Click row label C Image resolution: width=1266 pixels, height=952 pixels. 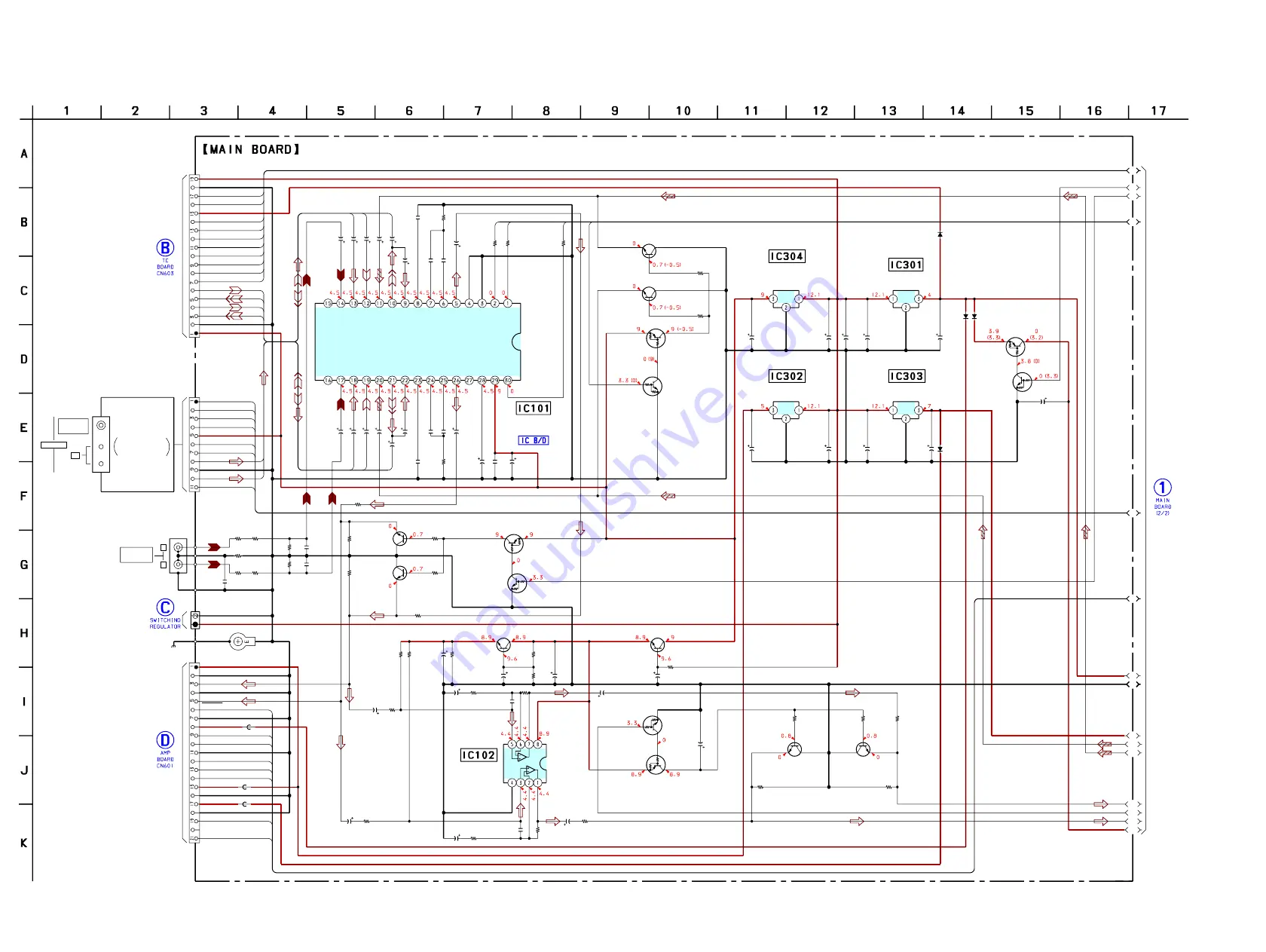point(24,291)
